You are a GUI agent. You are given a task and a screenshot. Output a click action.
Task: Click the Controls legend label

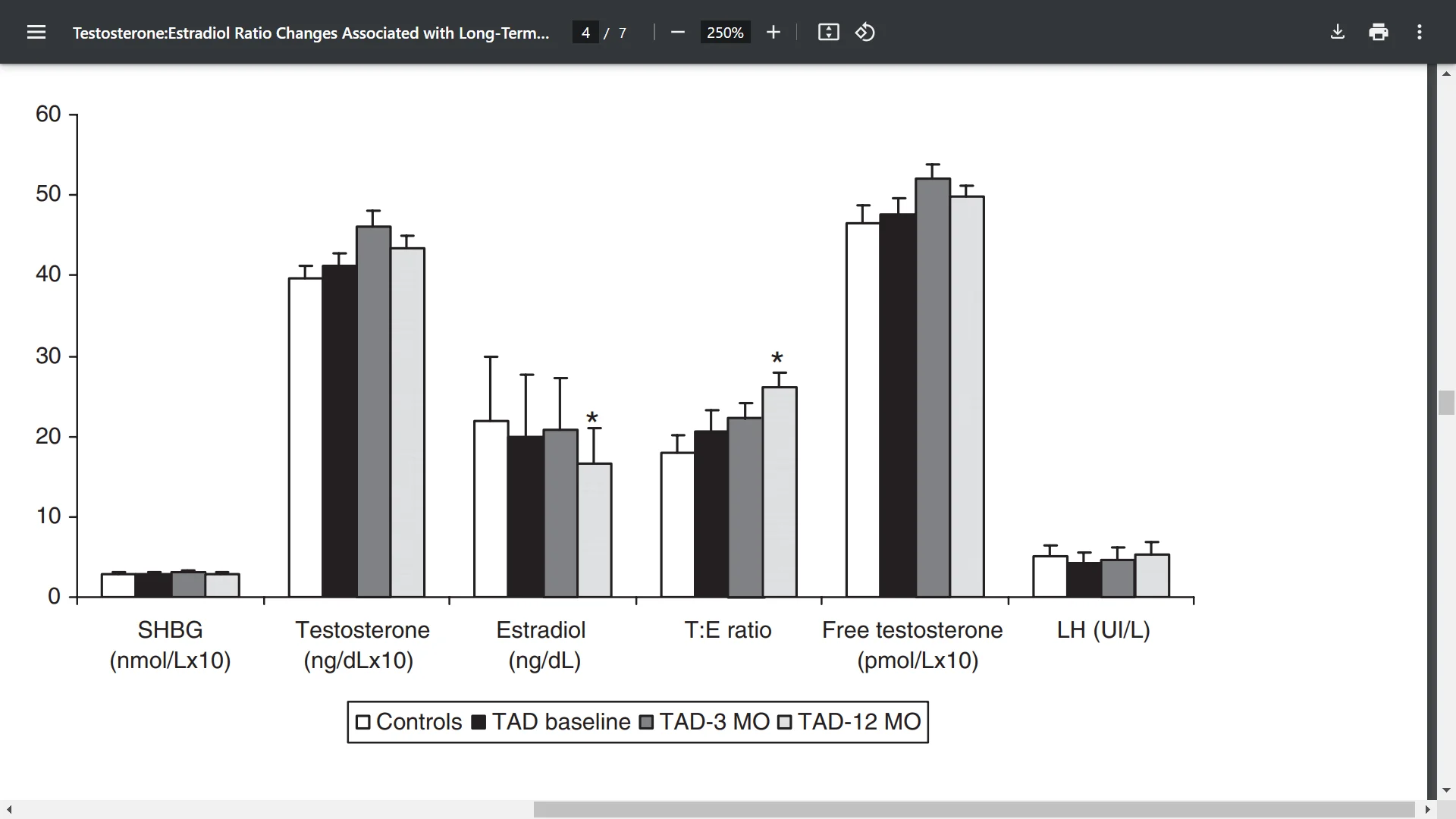point(419,721)
